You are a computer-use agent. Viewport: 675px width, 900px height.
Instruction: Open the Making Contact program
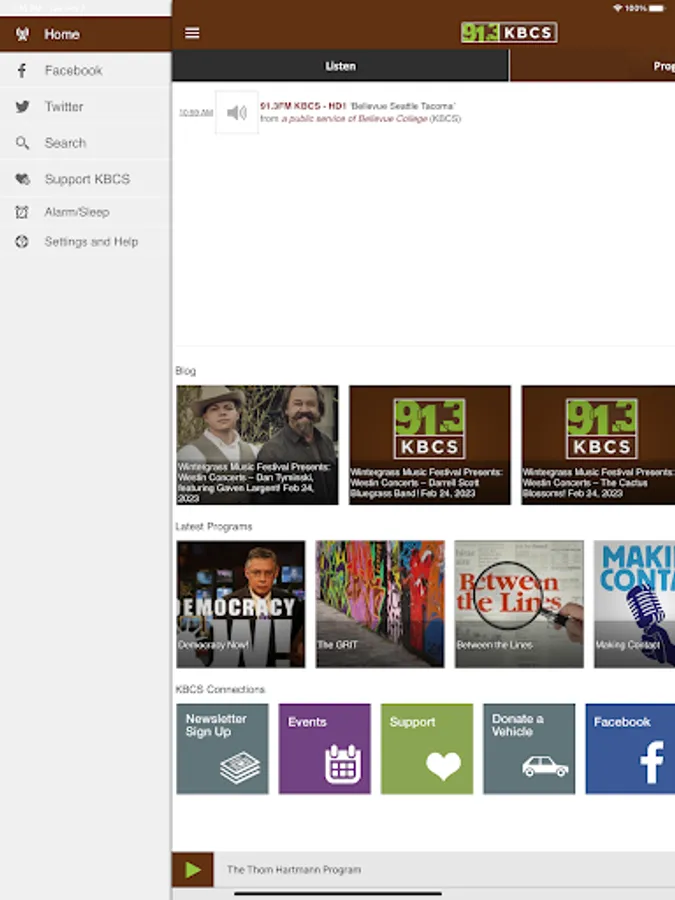634,604
